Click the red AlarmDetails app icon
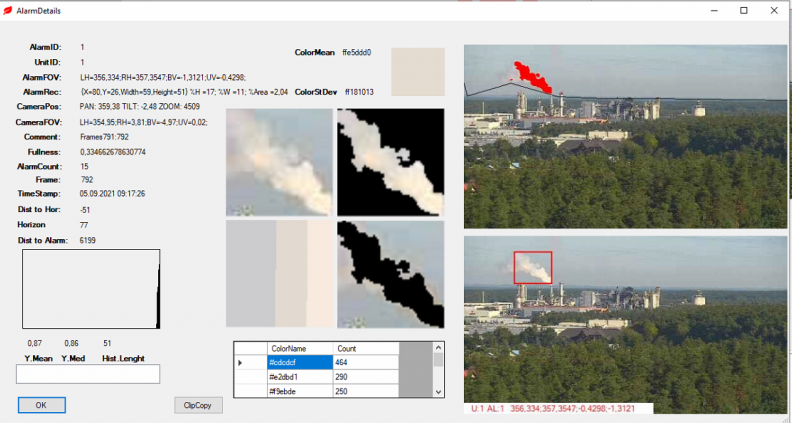Screen dimensions: 792x423 [8, 11]
